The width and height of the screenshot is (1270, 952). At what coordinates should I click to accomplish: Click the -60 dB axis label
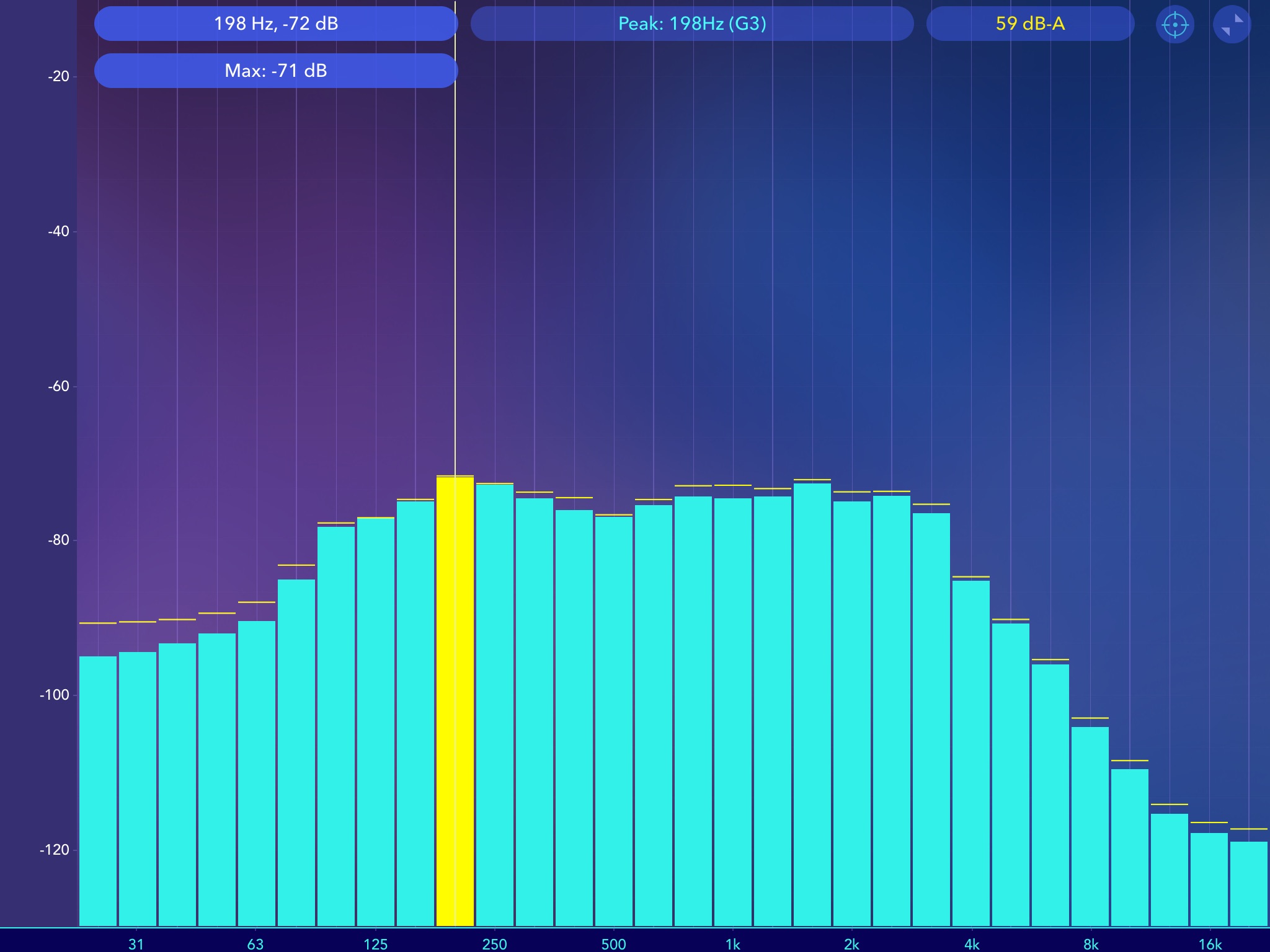pos(59,386)
